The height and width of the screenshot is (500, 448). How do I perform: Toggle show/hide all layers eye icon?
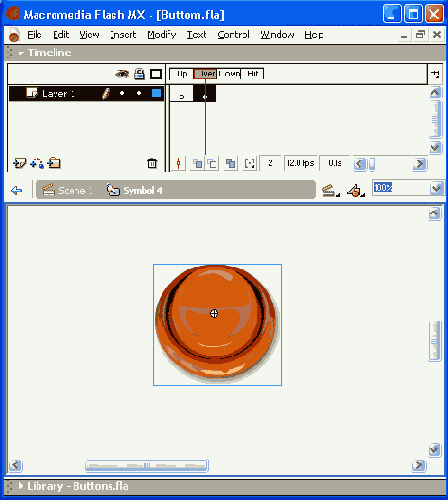point(122,74)
